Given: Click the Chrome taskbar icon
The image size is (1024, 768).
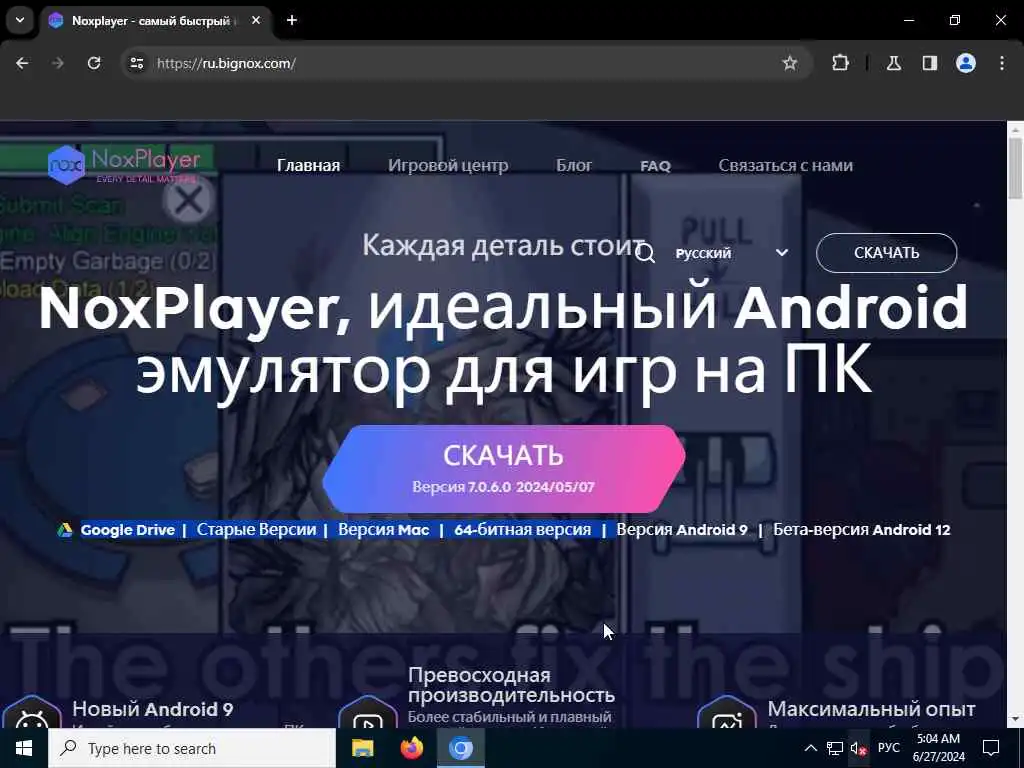Looking at the screenshot, I should point(460,748).
